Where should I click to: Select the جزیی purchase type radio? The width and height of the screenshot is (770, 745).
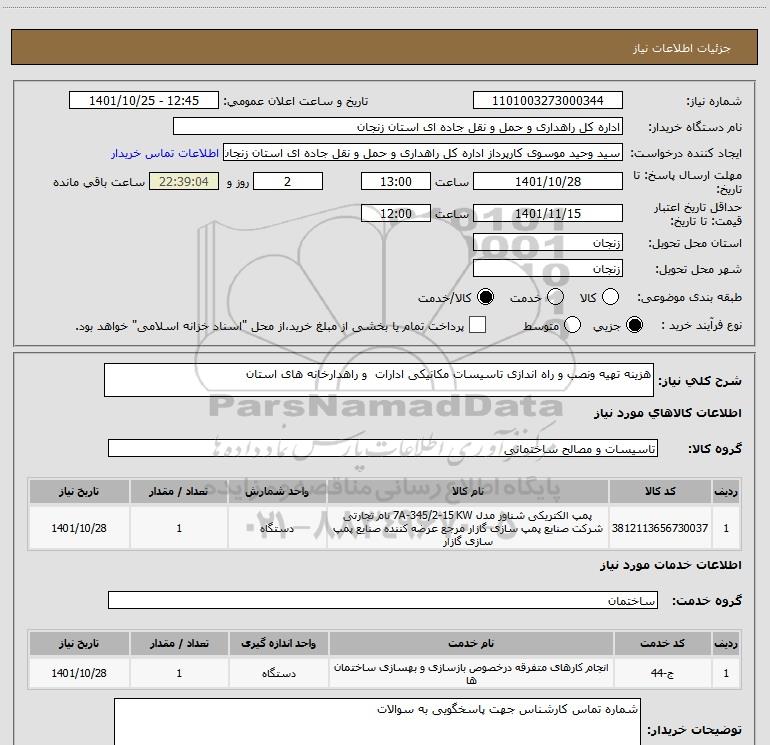[x=634, y=325]
